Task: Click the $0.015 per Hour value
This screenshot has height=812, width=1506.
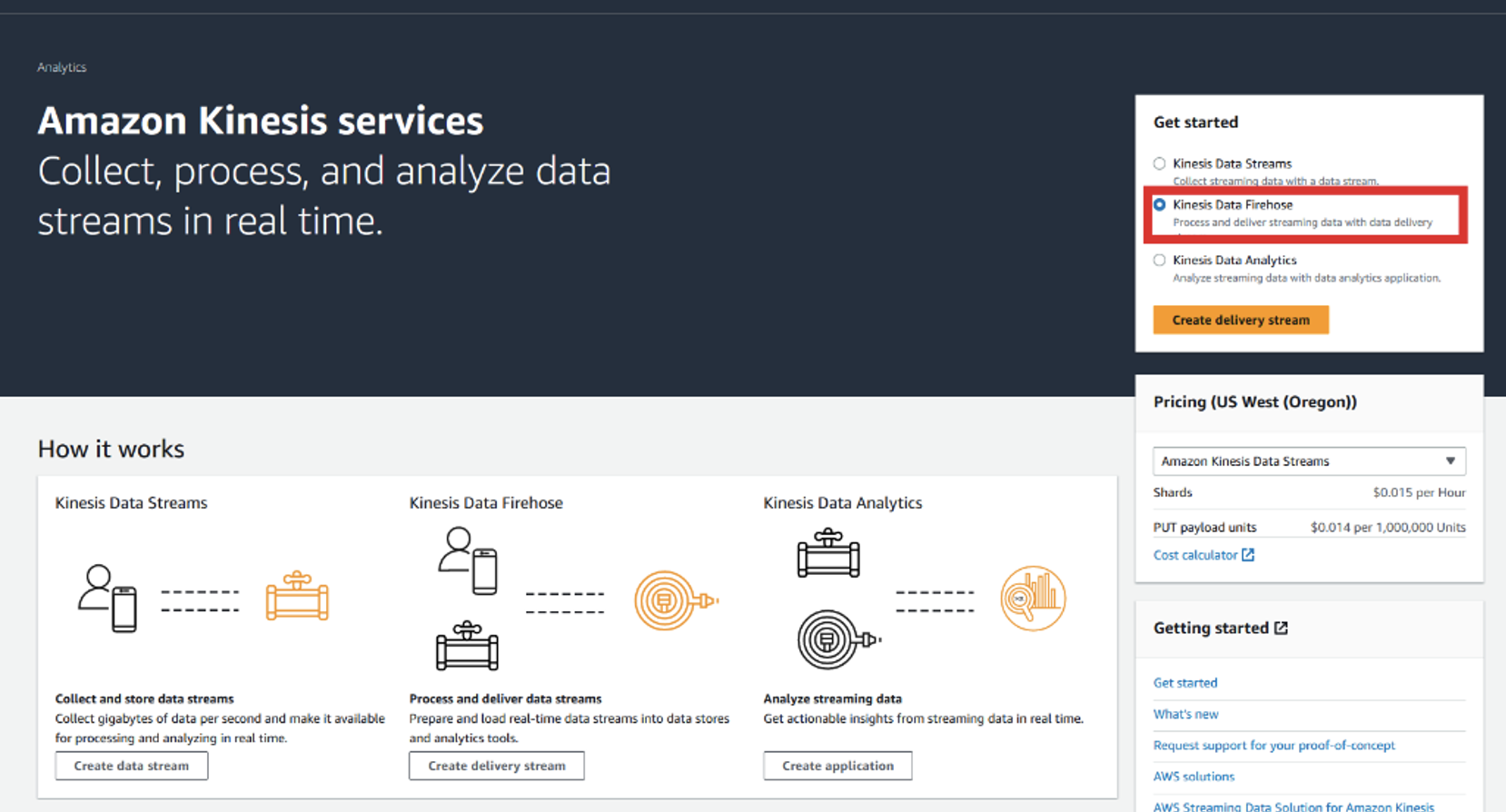Action: click(1419, 492)
